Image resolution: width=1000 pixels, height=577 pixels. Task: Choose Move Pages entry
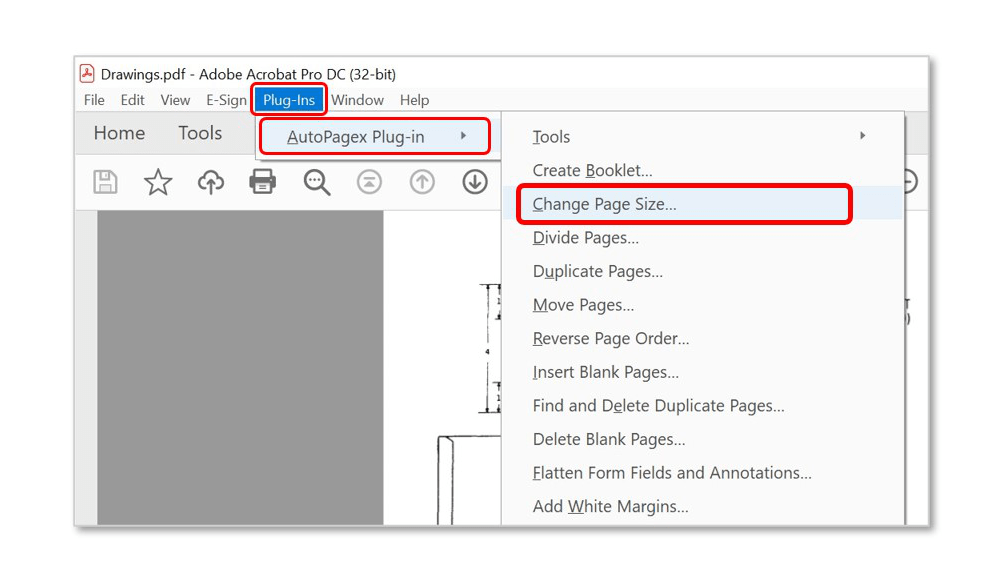[x=703, y=305]
